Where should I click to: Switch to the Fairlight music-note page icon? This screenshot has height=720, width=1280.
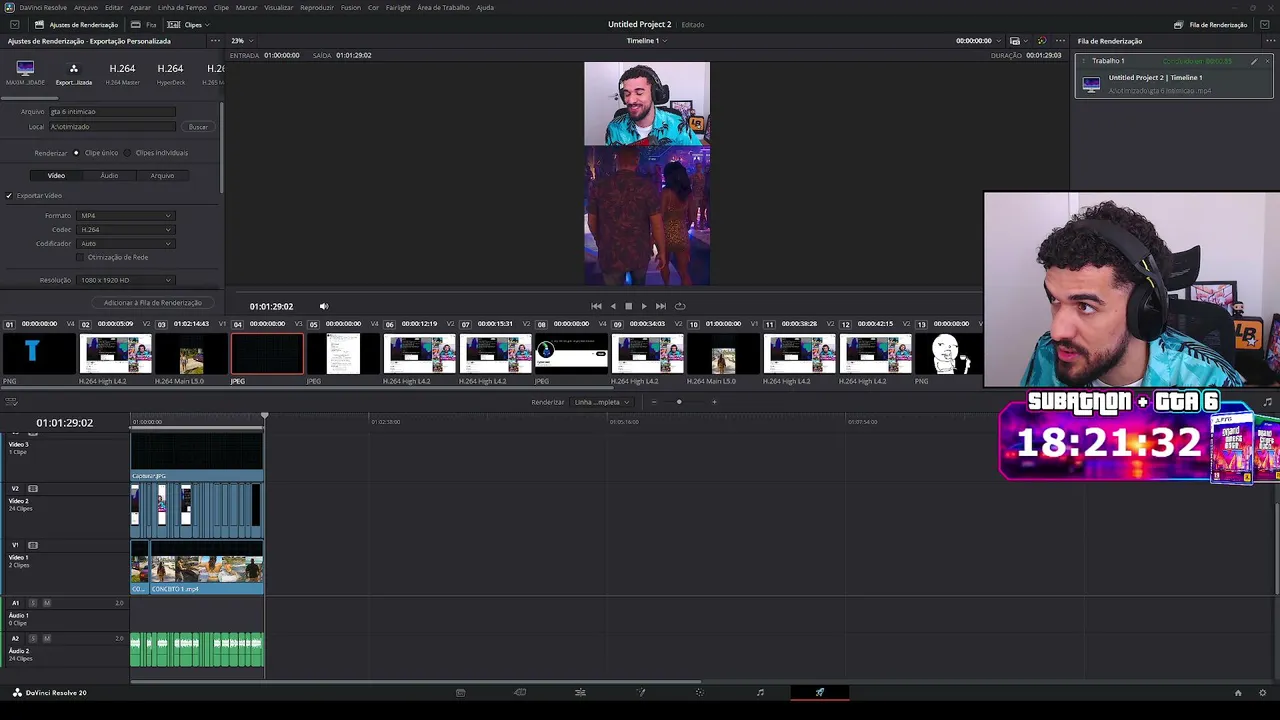point(760,692)
